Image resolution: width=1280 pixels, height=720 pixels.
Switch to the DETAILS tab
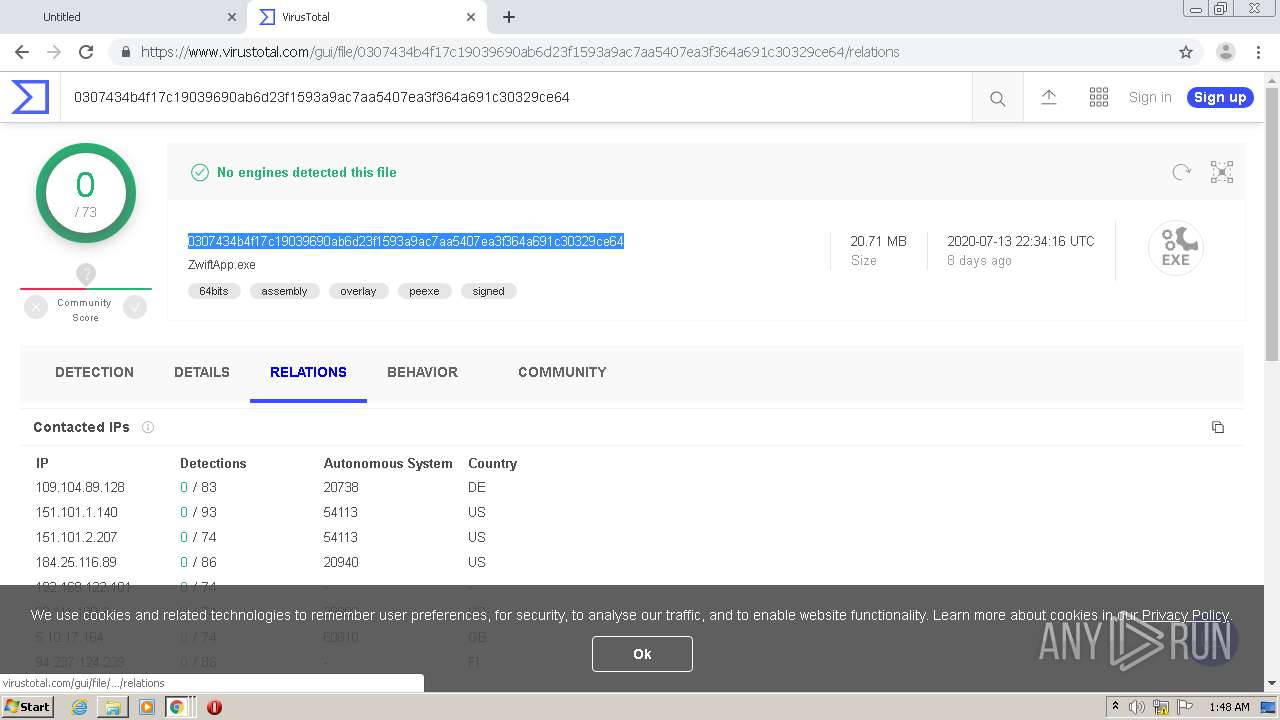click(x=202, y=372)
